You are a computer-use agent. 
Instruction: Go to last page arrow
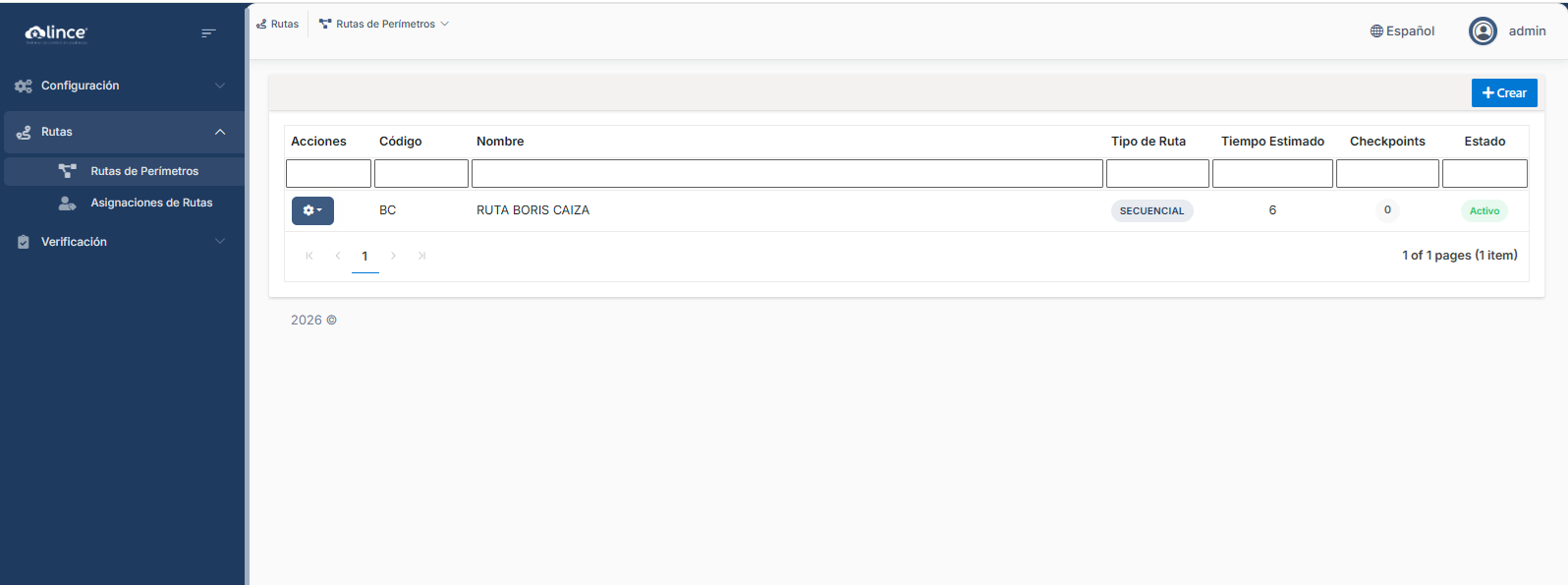coord(421,256)
